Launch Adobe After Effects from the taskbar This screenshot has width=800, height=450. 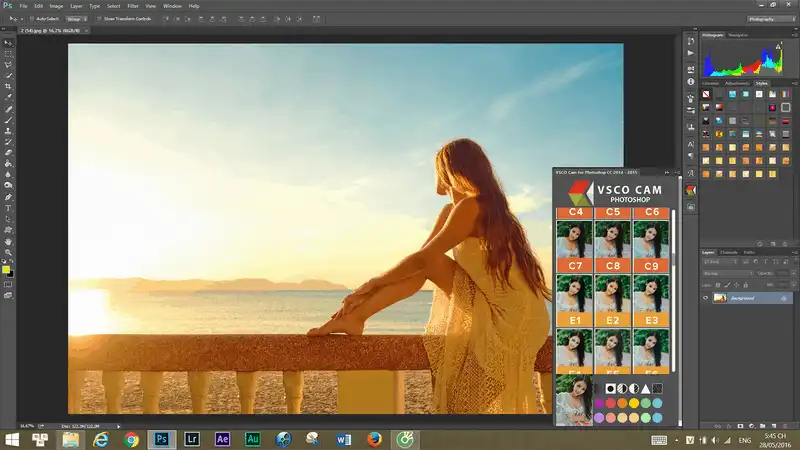pos(222,438)
